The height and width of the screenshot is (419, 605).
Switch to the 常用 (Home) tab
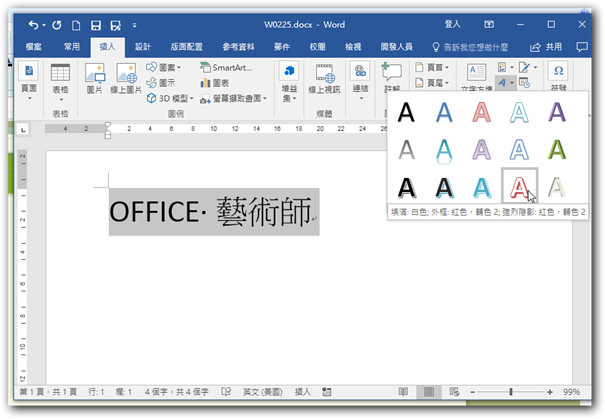pyautogui.click(x=72, y=47)
